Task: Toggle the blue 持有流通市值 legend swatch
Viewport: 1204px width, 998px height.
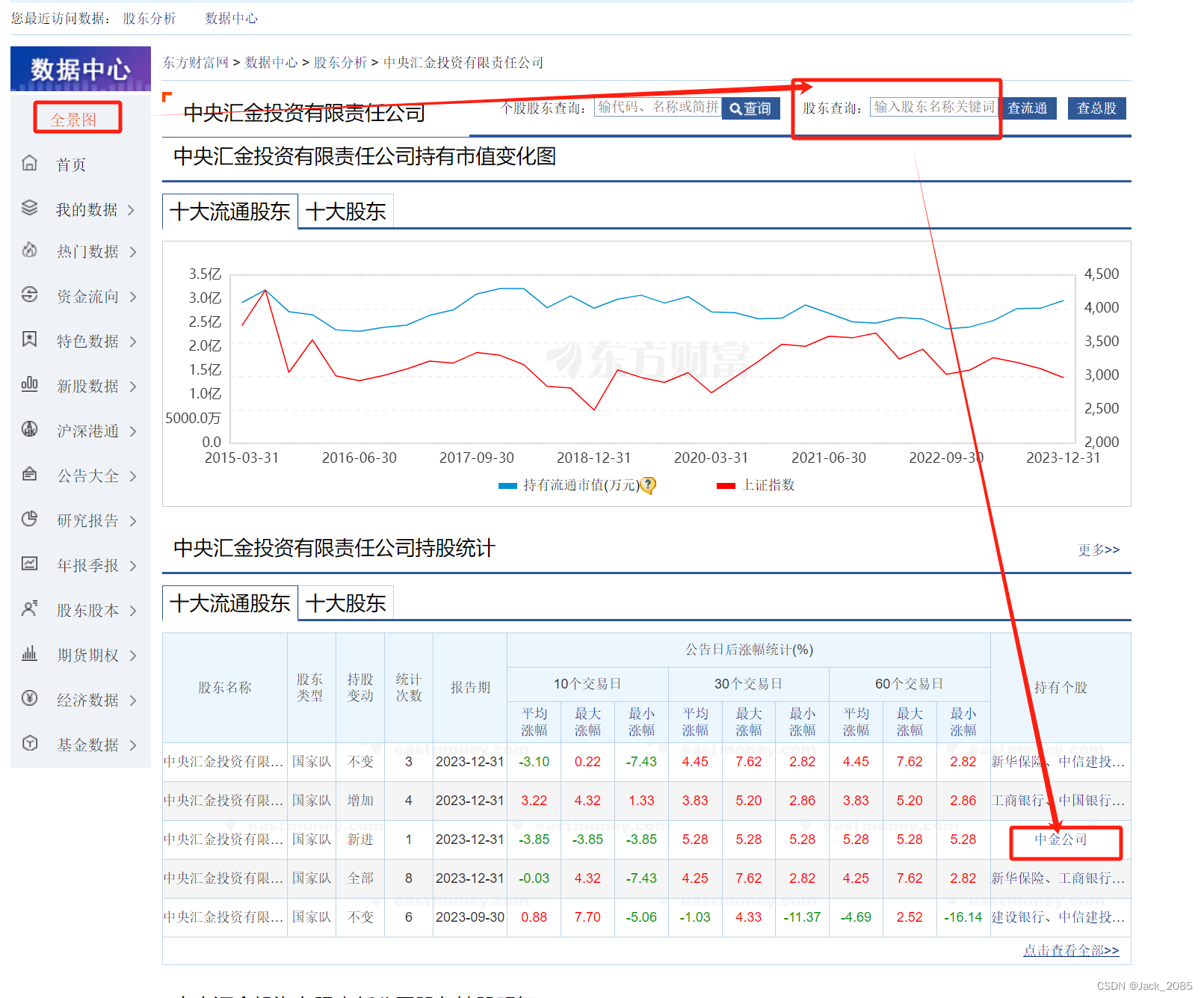Action: pyautogui.click(x=507, y=486)
